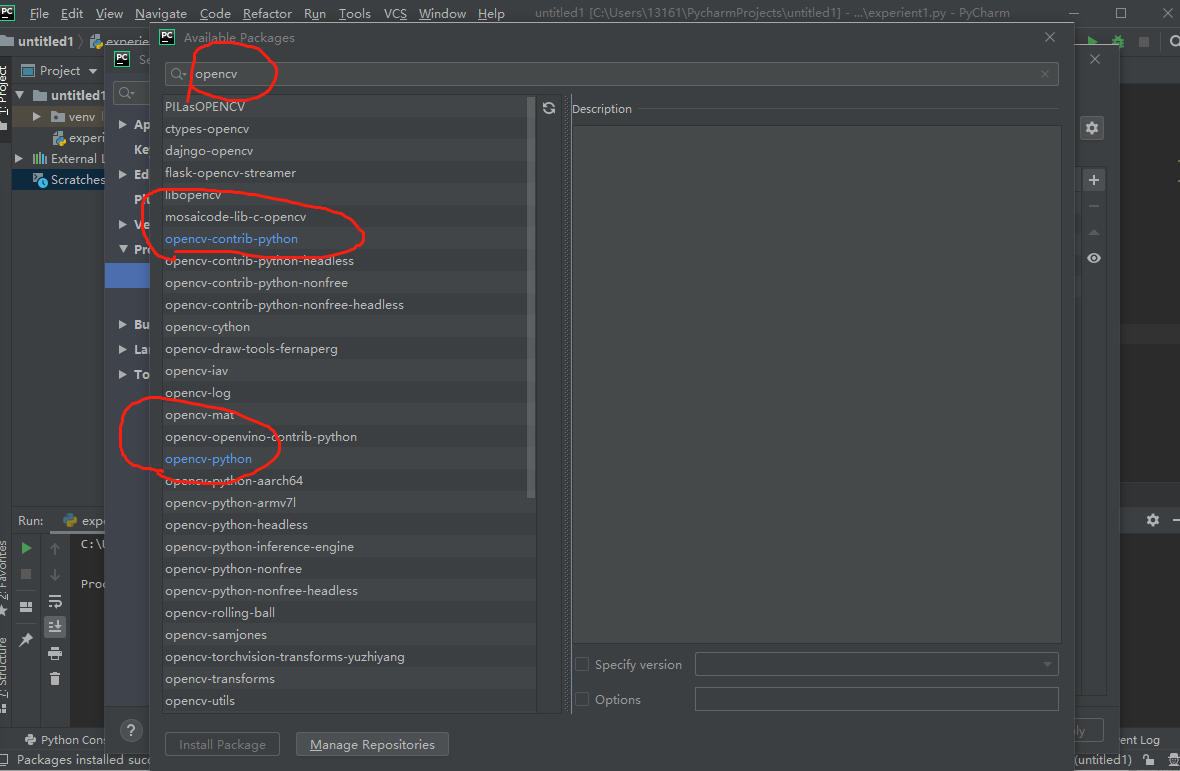Image resolution: width=1180 pixels, height=771 pixels.
Task: Toggle soft-wrap in Run console
Action: pos(55,601)
